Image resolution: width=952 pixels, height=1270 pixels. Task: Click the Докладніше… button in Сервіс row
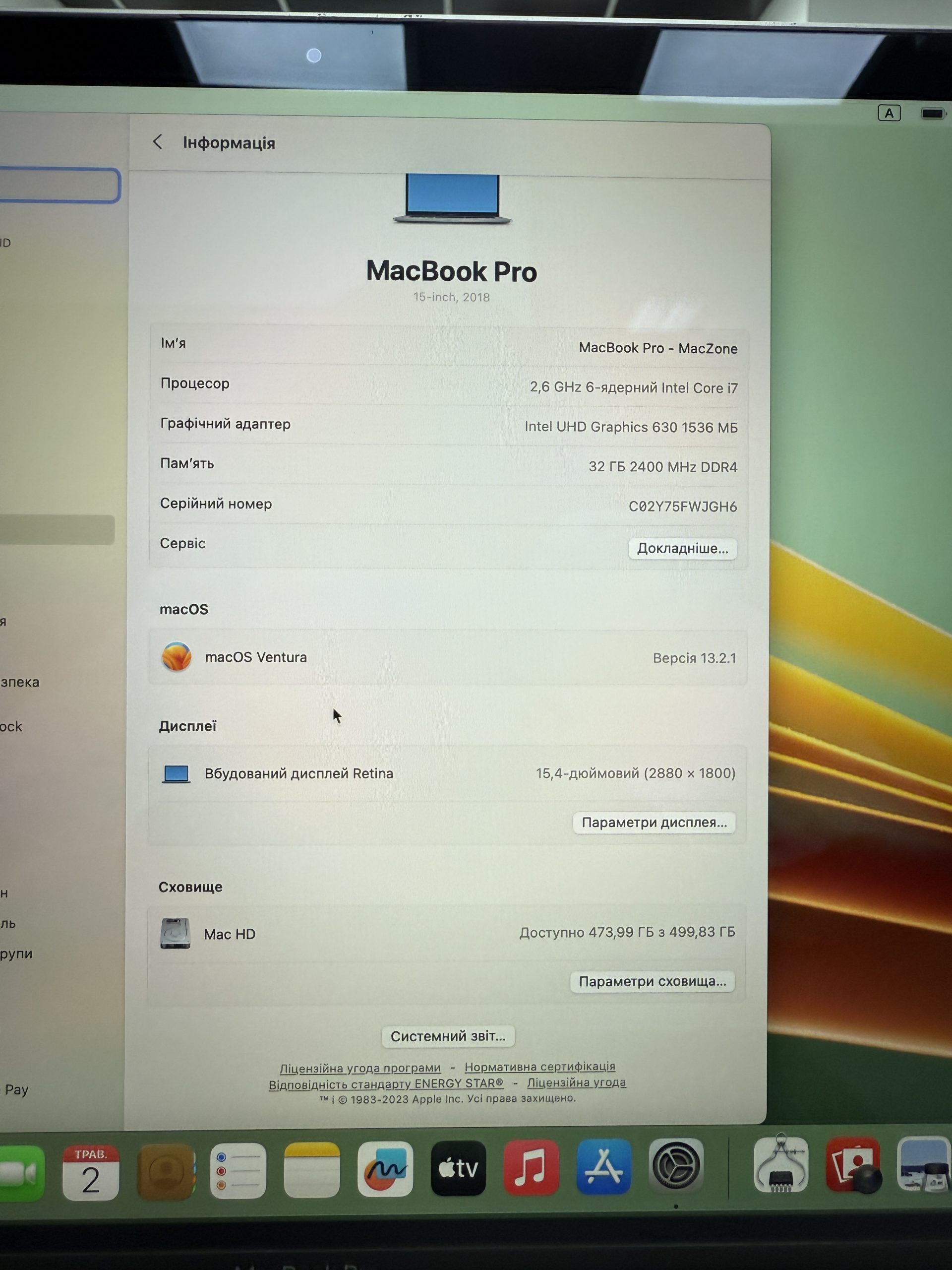click(682, 548)
